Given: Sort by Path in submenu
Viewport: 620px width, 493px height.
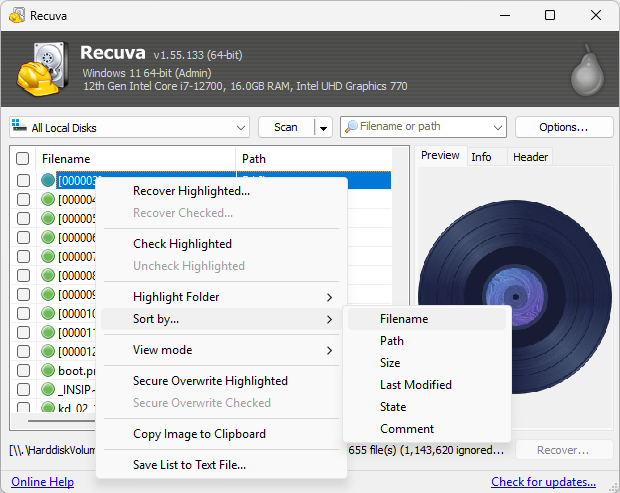Looking at the screenshot, I should pos(427,341).
